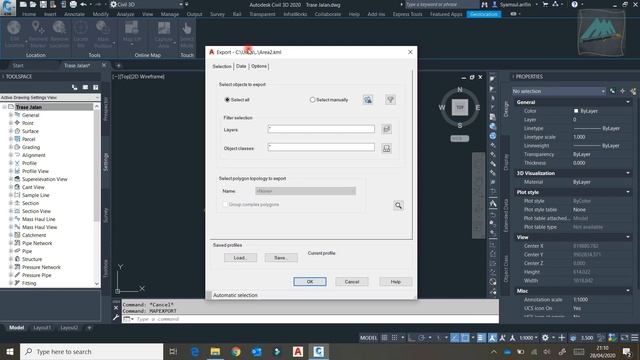Open Google Chrome from taskbar

tap(236, 351)
